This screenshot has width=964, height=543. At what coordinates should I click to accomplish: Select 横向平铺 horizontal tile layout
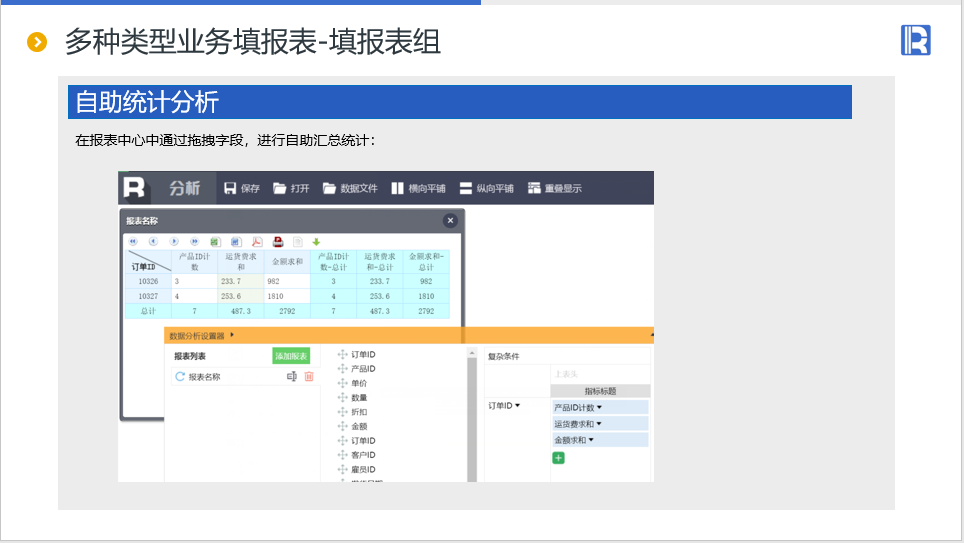pos(418,188)
